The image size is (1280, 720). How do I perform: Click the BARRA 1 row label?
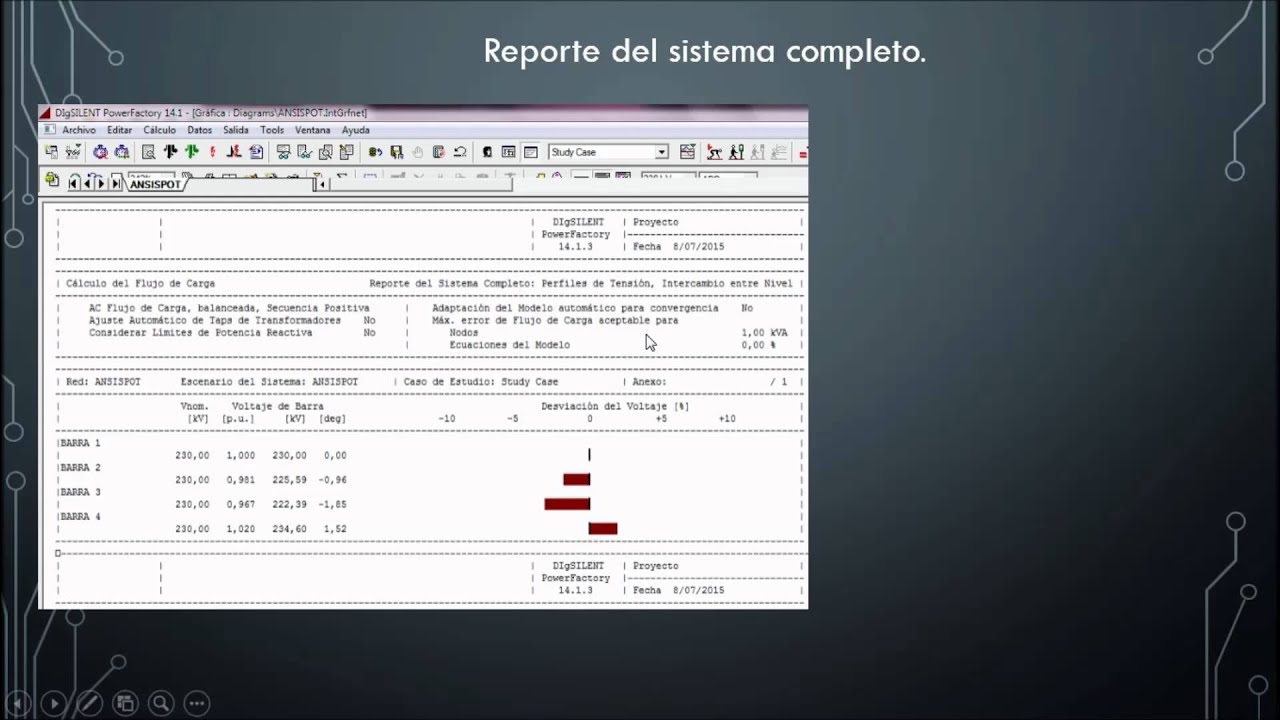click(x=79, y=443)
